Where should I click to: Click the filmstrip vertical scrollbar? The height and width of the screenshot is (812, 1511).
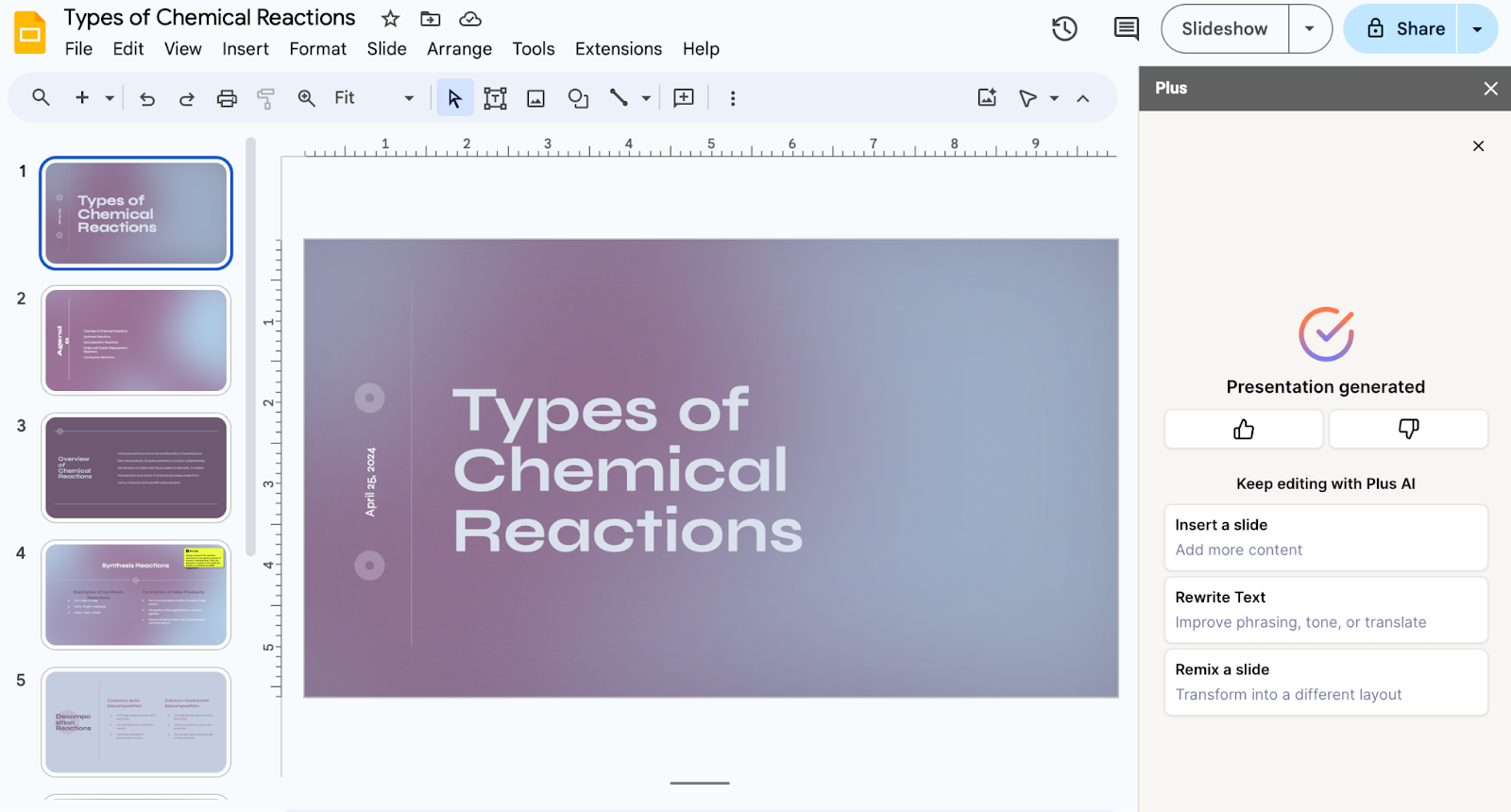pos(250,347)
